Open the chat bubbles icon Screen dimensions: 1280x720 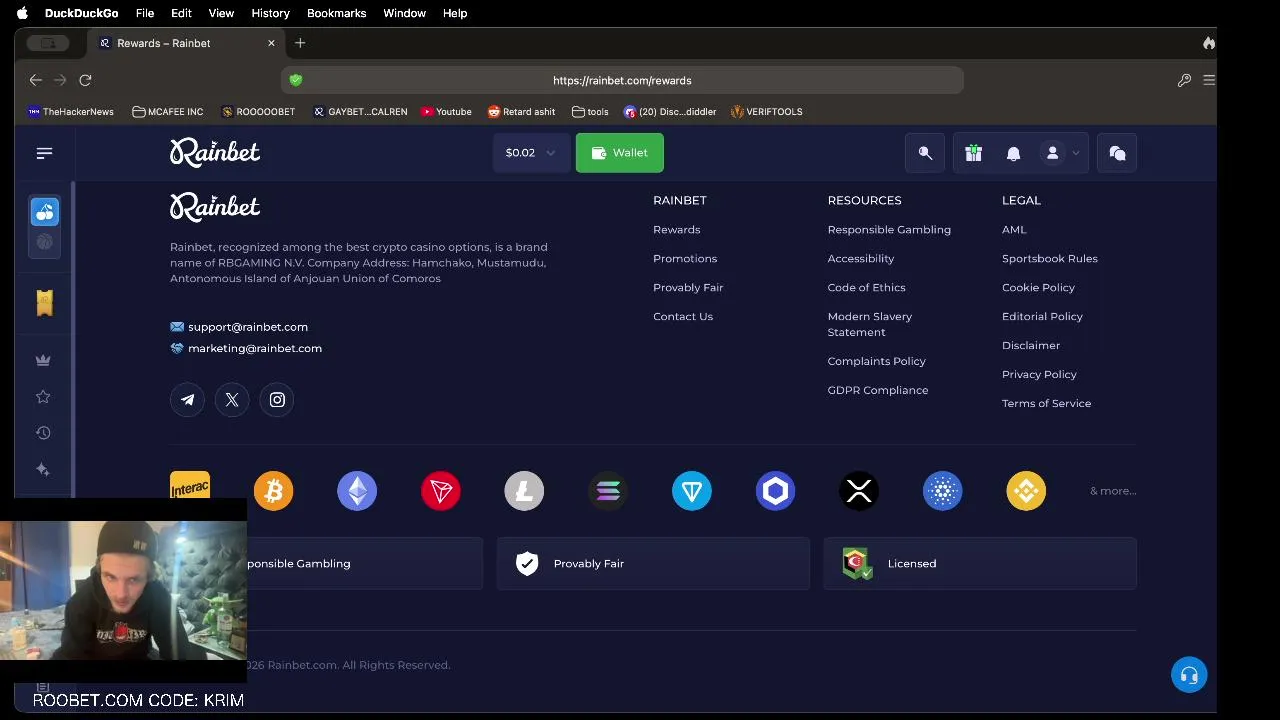1117,153
